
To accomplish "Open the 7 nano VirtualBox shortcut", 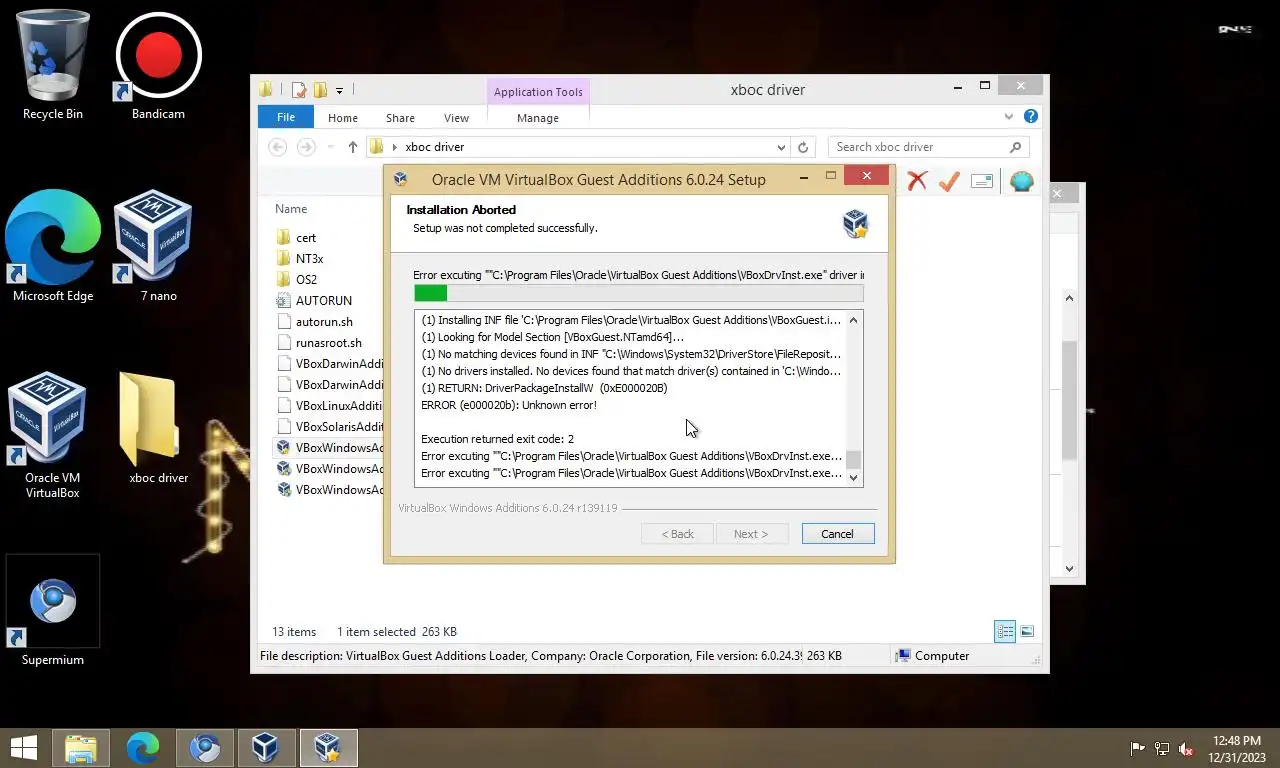I will coord(158,246).
